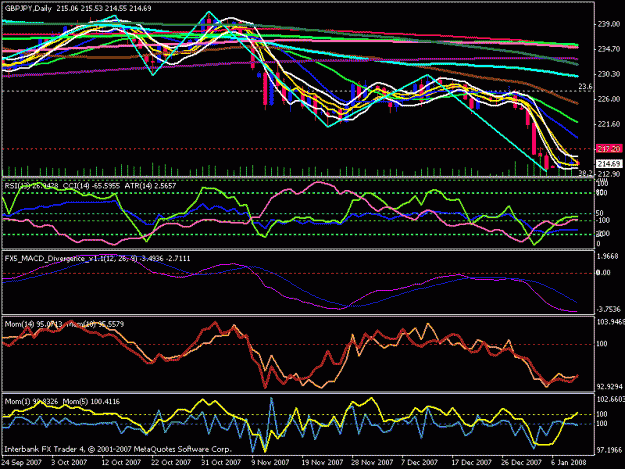Click the 7 Dec 2007 date label

click(419, 463)
